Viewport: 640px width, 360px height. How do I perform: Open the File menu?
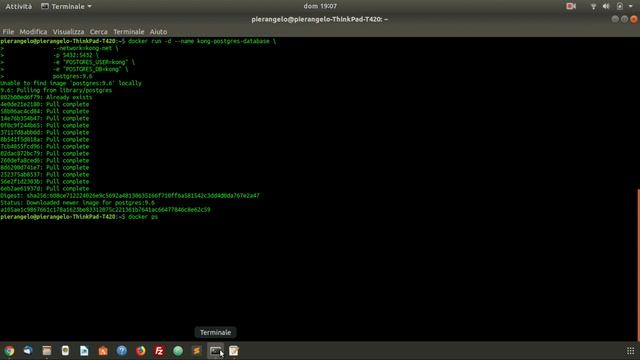[8, 31]
